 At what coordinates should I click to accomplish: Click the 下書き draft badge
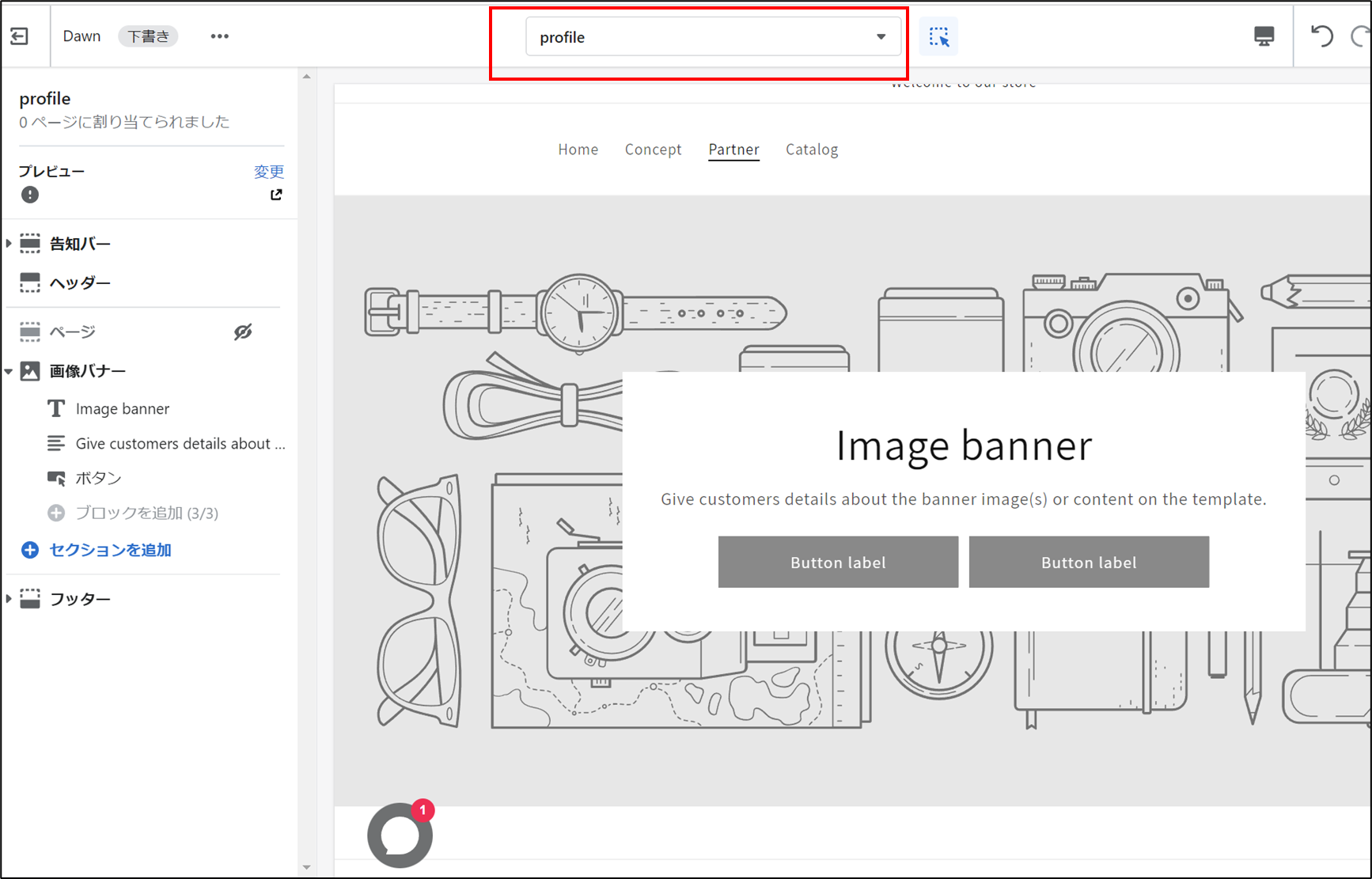click(148, 36)
